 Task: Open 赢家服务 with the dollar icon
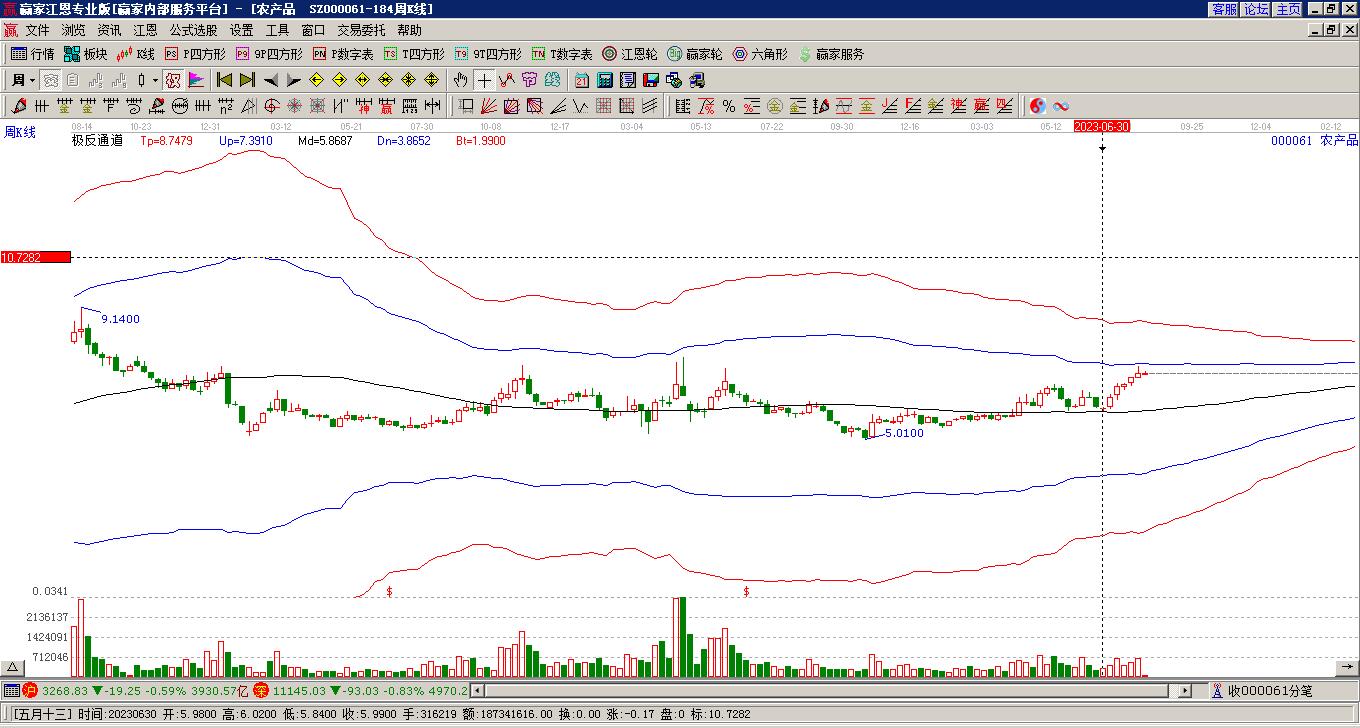[x=831, y=54]
